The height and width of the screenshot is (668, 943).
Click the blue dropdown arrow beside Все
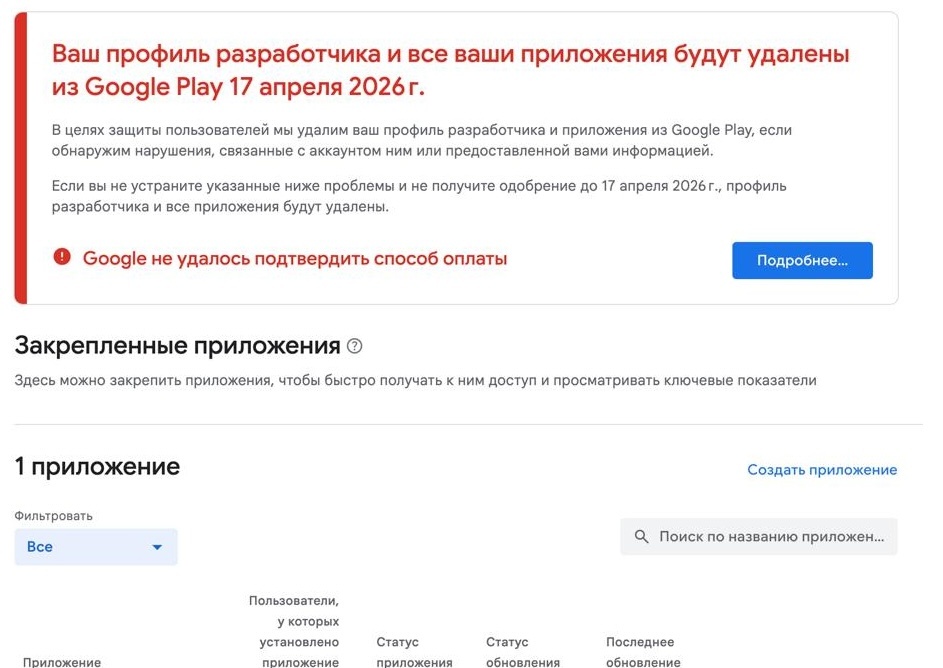pos(157,547)
